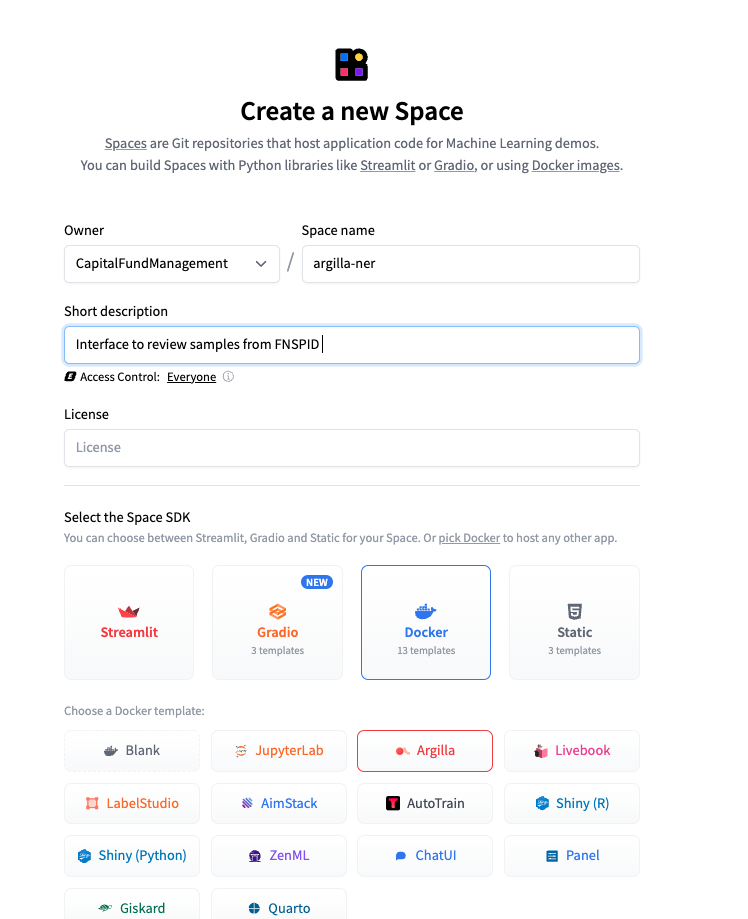Change the Argilla template selection to Blank
Viewport: 748px width, 919px height.
pos(131,750)
